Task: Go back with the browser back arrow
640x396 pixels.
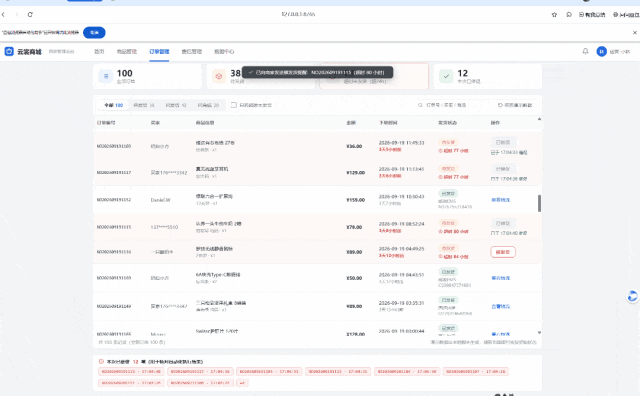Action: [3, 14]
